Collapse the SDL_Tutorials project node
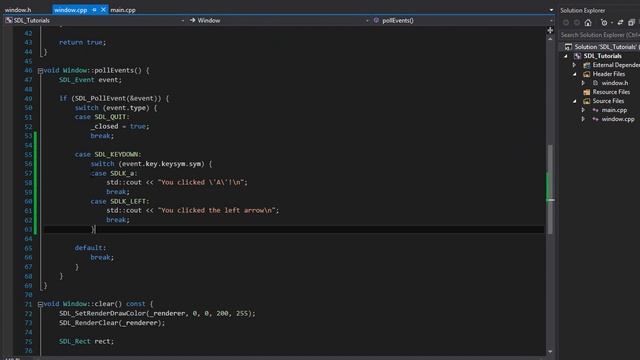The width and height of the screenshot is (640, 360). pyautogui.click(x=566, y=56)
